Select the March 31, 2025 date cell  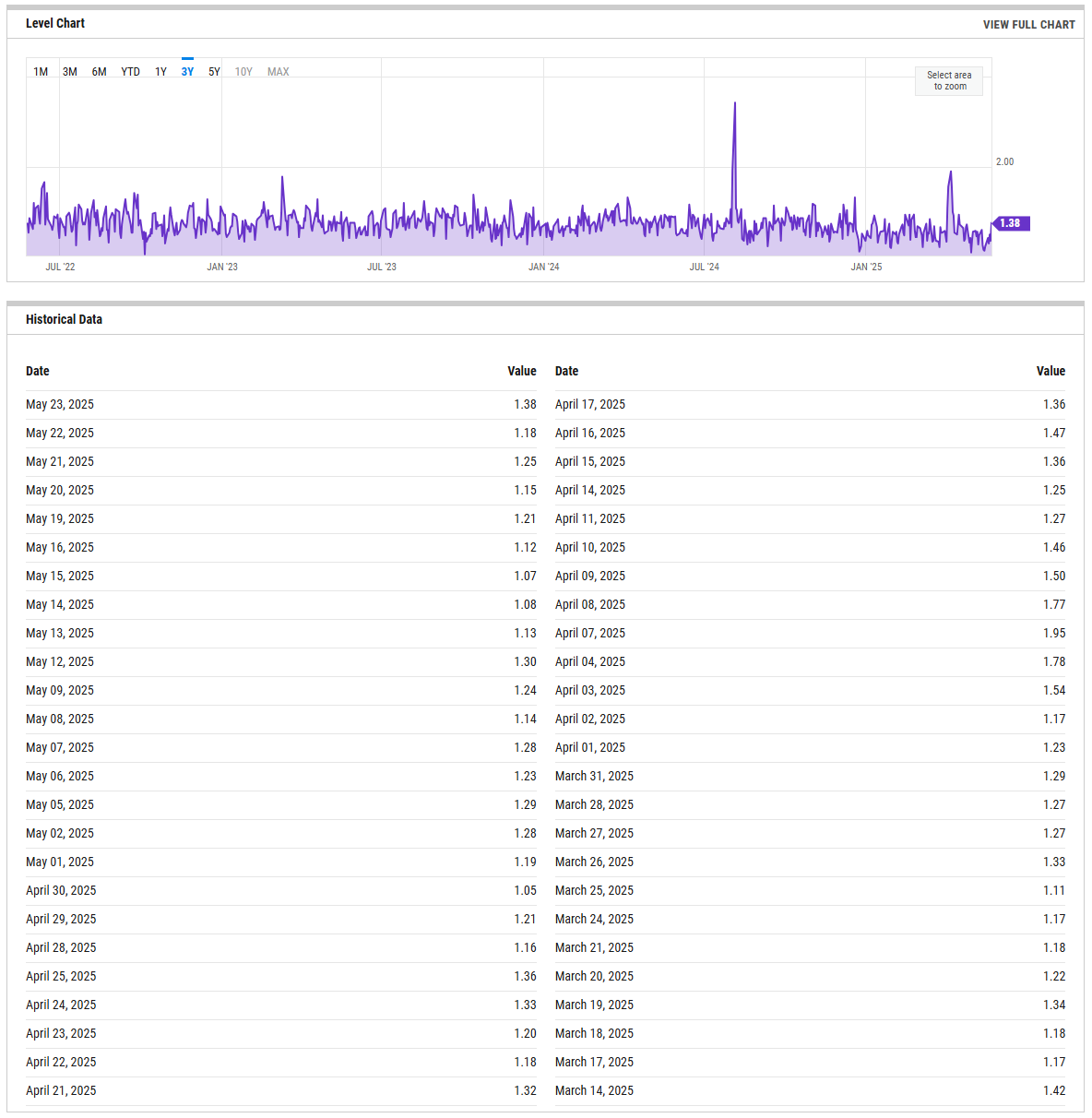595,776
